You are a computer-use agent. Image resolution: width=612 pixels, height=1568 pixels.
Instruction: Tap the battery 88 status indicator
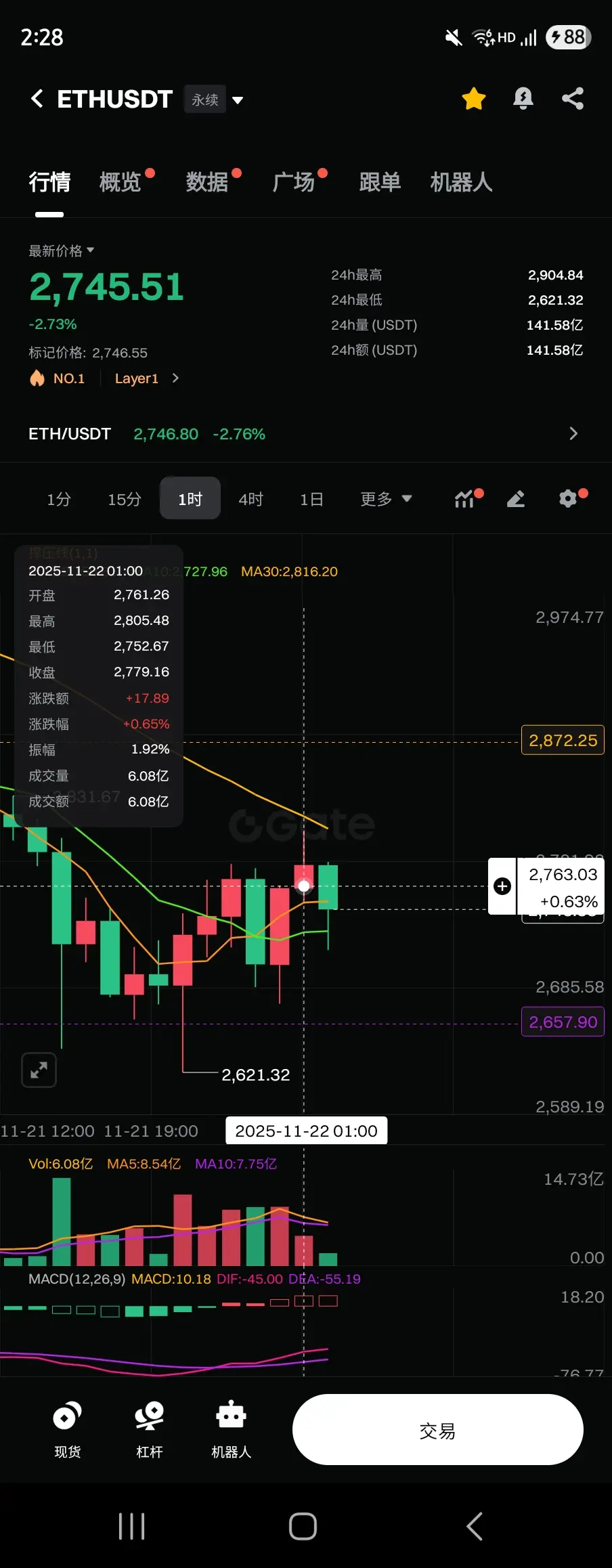tap(569, 37)
